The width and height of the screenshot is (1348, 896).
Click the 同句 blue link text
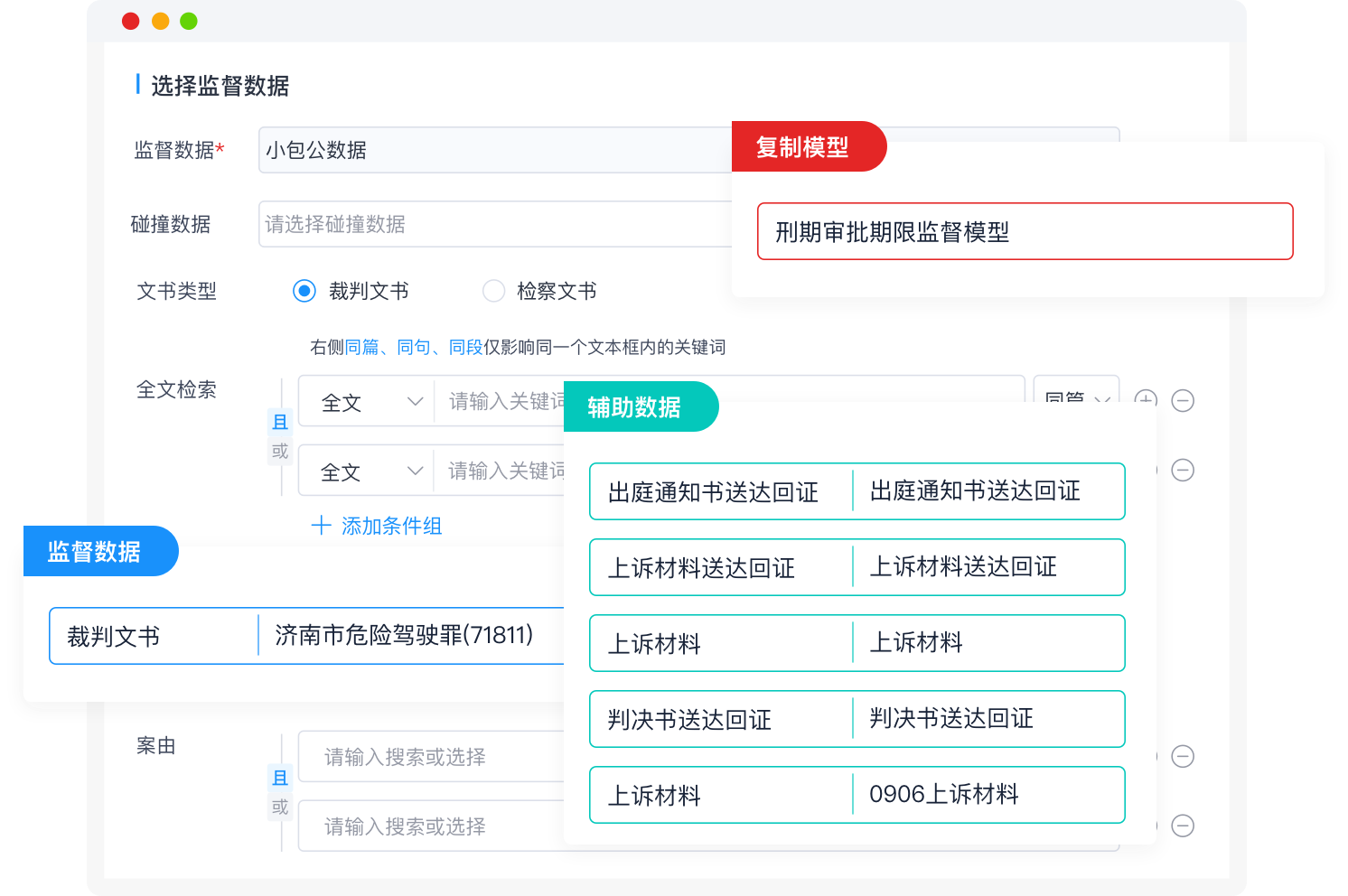[414, 347]
